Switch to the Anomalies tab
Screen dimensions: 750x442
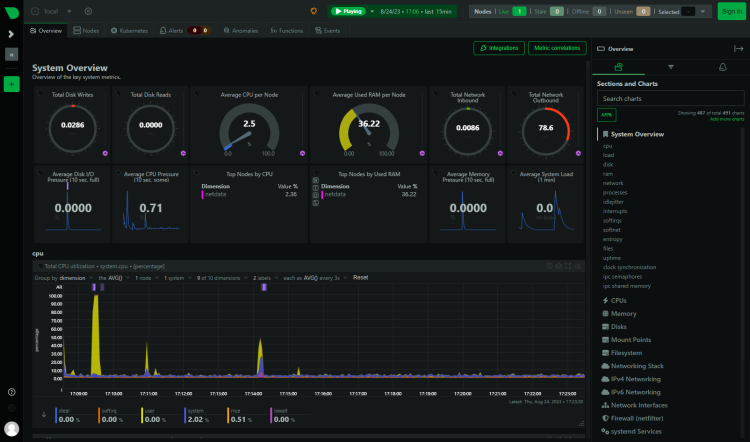point(241,31)
